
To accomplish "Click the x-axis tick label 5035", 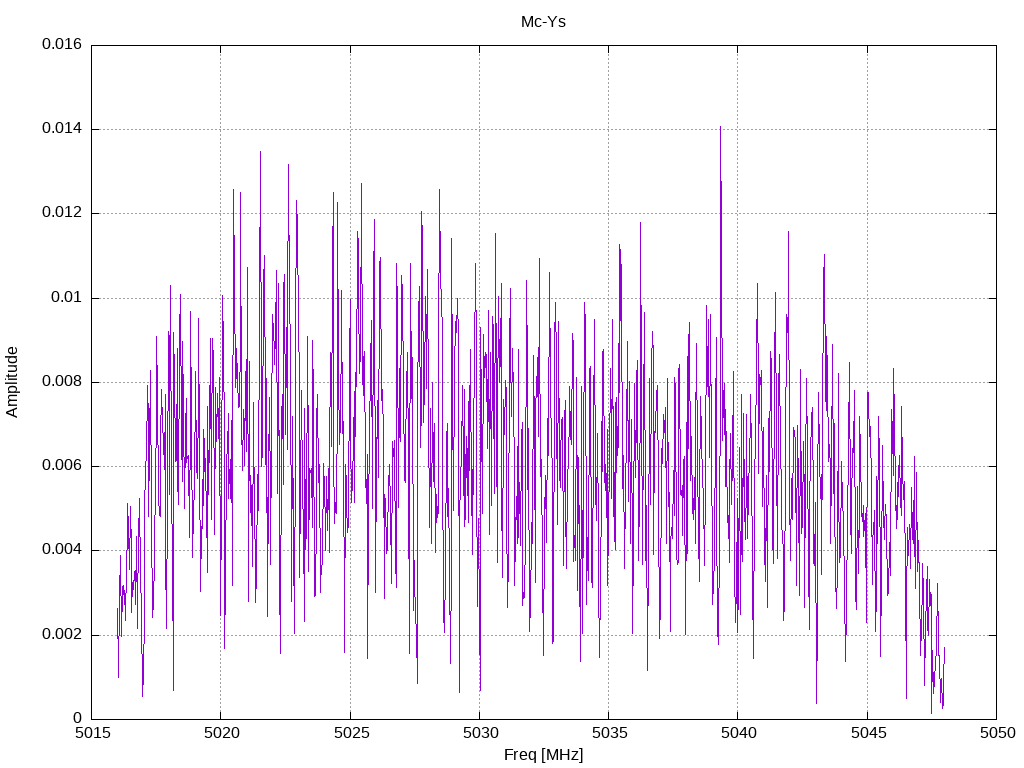I will (609, 733).
